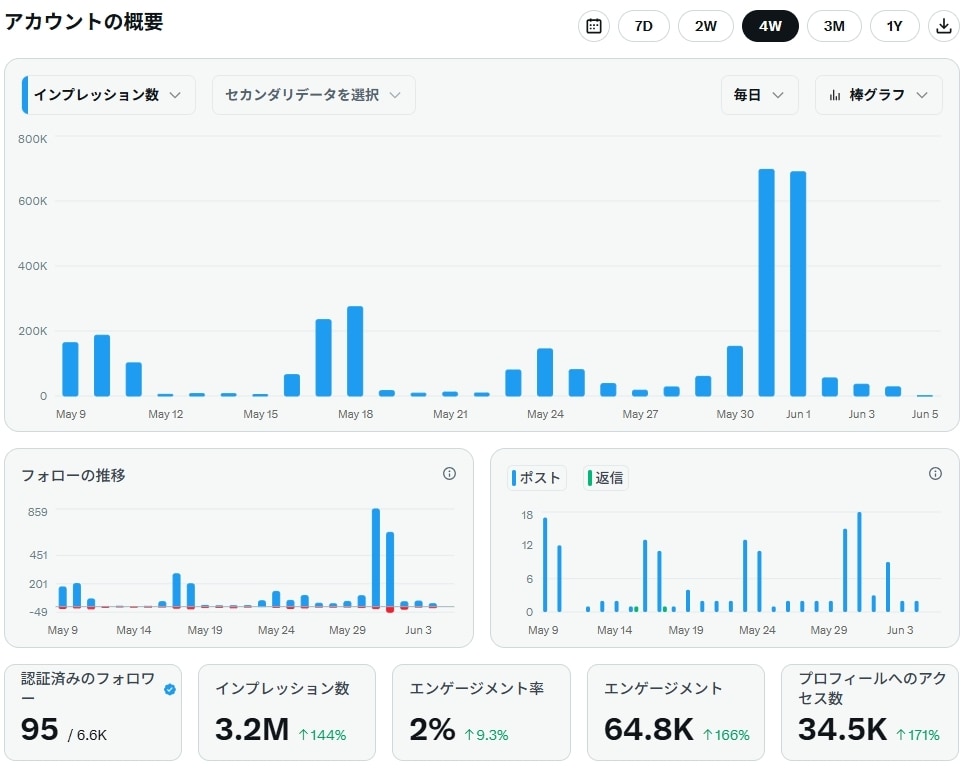Screen dimensions: 967x768
Task: Click the impressions bar for May 24
Action: pos(545,372)
